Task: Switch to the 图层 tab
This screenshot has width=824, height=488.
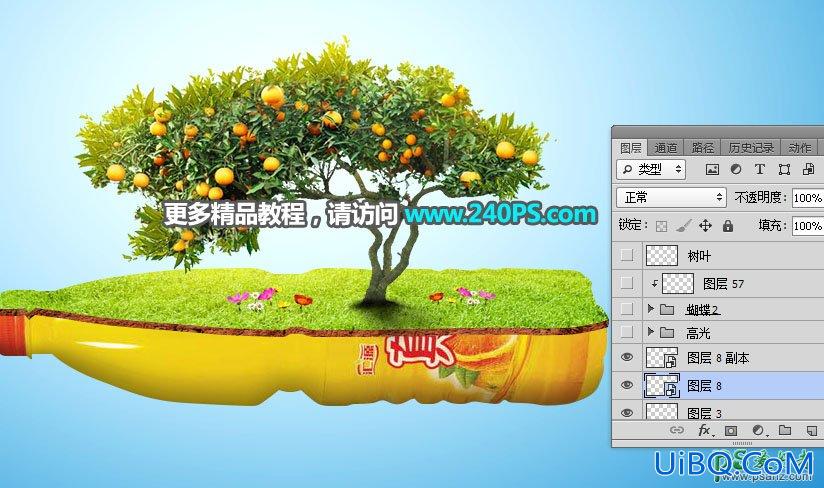Action: tap(631, 148)
